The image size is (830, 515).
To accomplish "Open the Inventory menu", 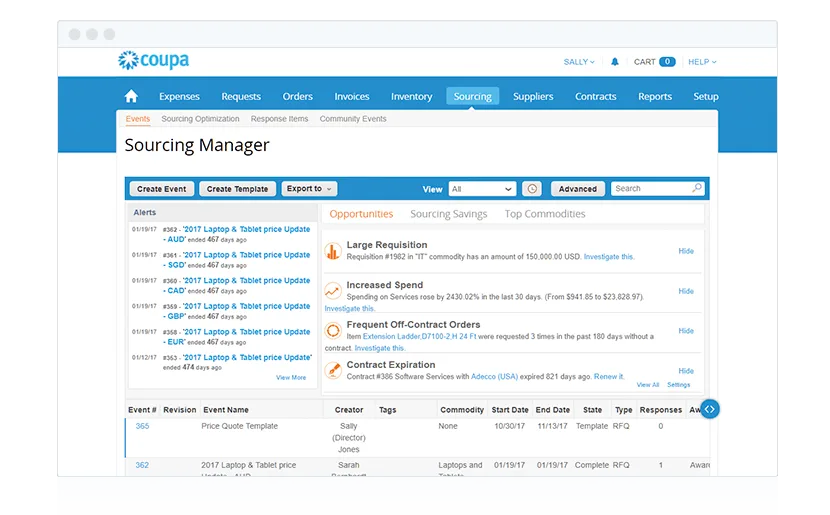I will coord(411,96).
